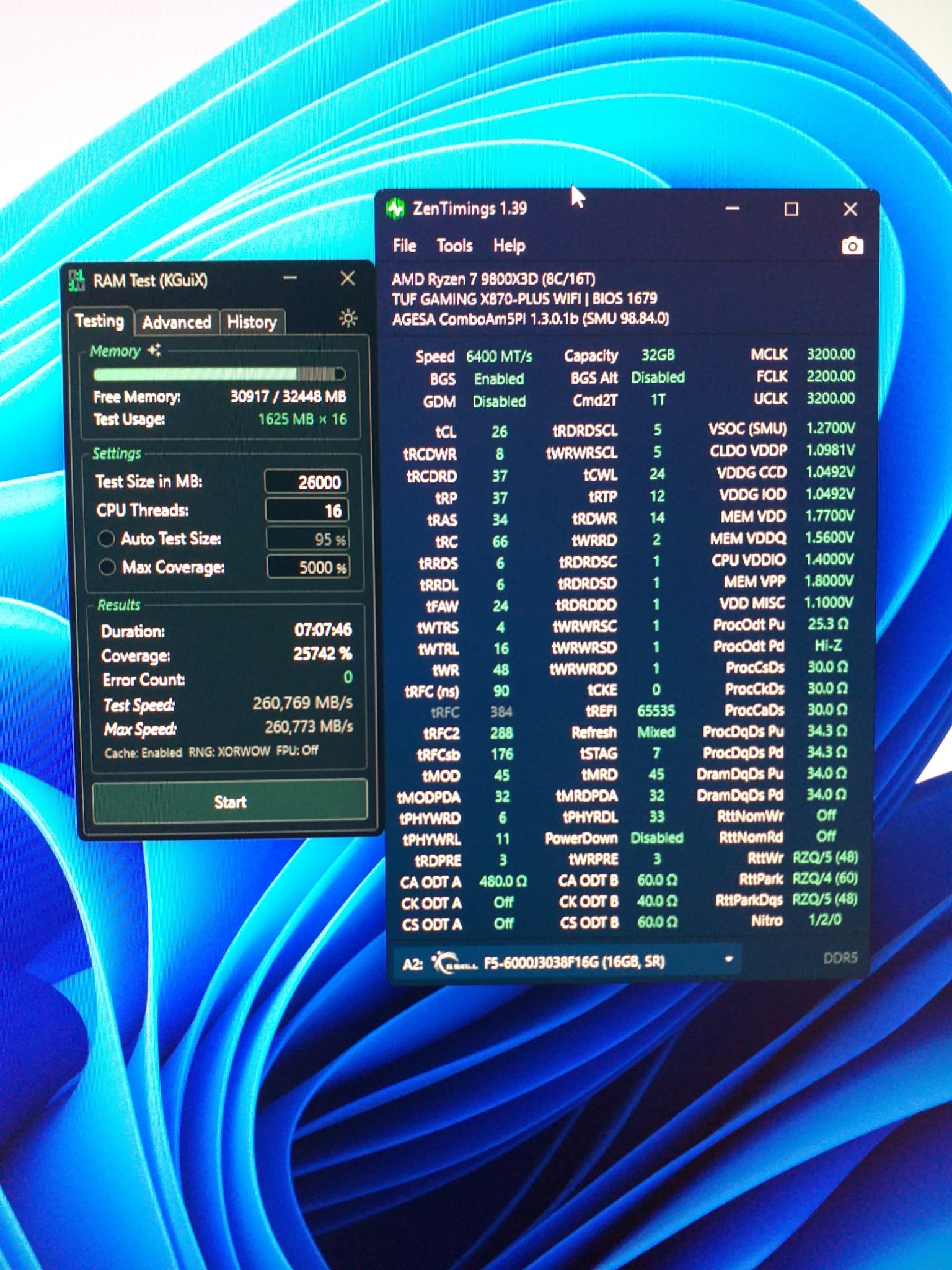Click the RAM Test app icon in title bar

pyautogui.click(x=77, y=280)
